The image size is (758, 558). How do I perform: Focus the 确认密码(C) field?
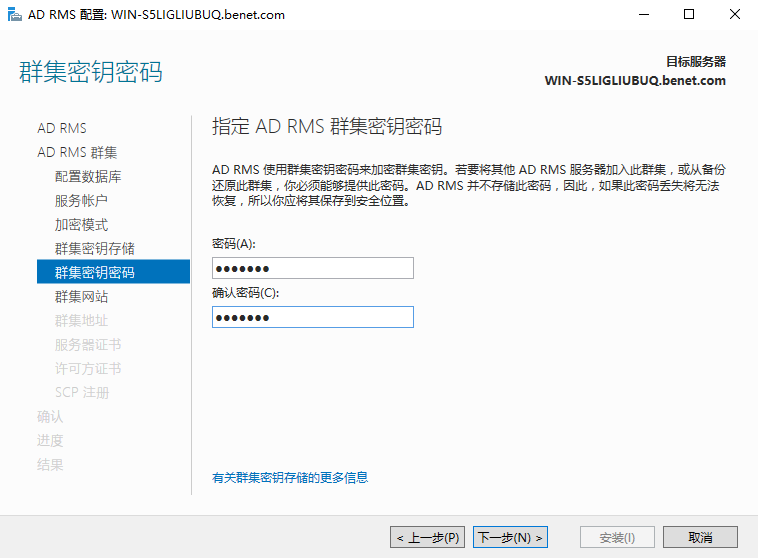coord(313,317)
